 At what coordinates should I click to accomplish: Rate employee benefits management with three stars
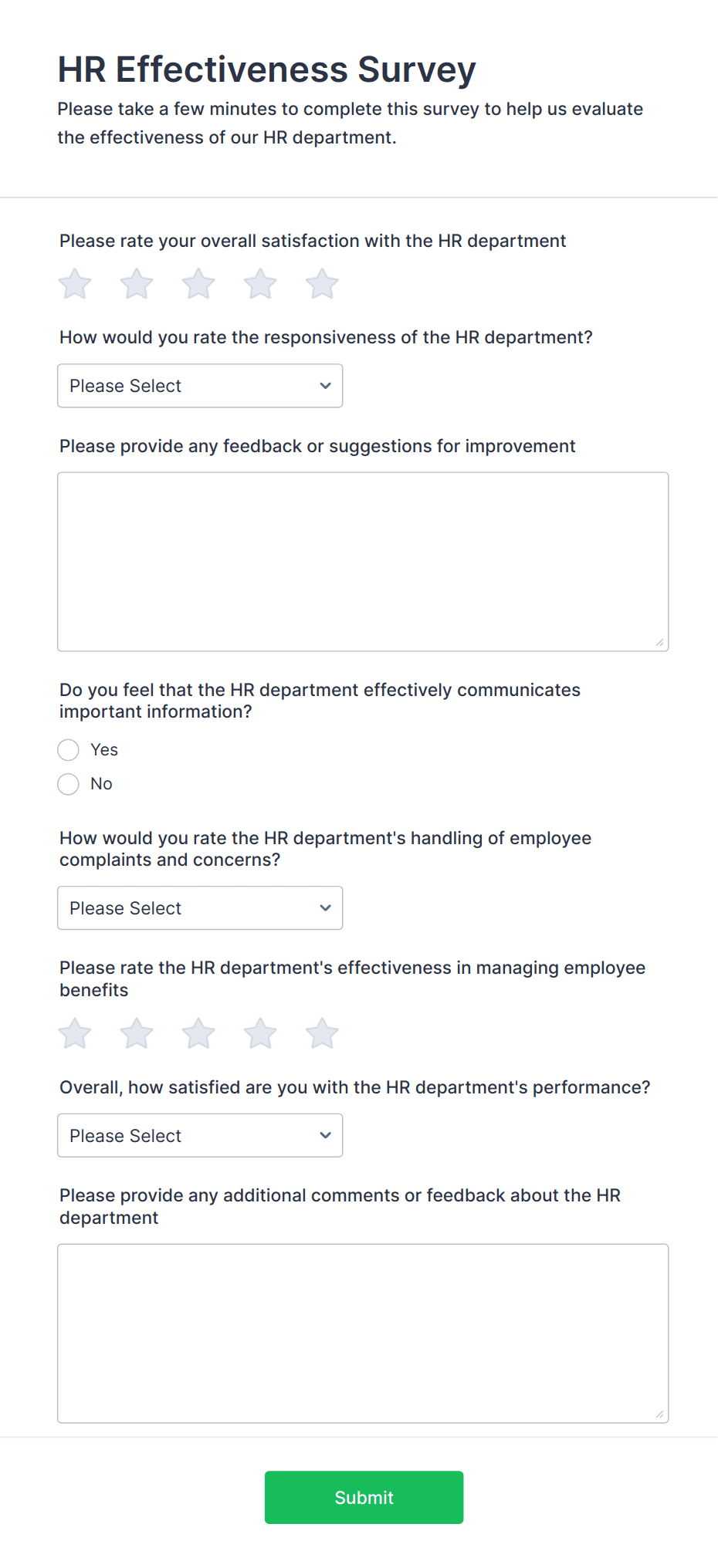tap(198, 1033)
